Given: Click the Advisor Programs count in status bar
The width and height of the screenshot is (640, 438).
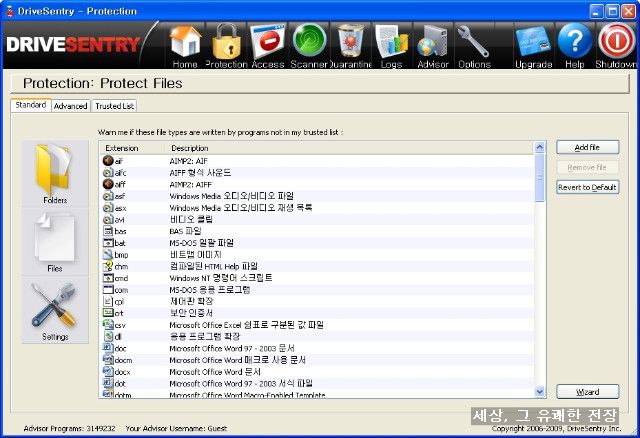Looking at the screenshot, I should click(x=69, y=428).
